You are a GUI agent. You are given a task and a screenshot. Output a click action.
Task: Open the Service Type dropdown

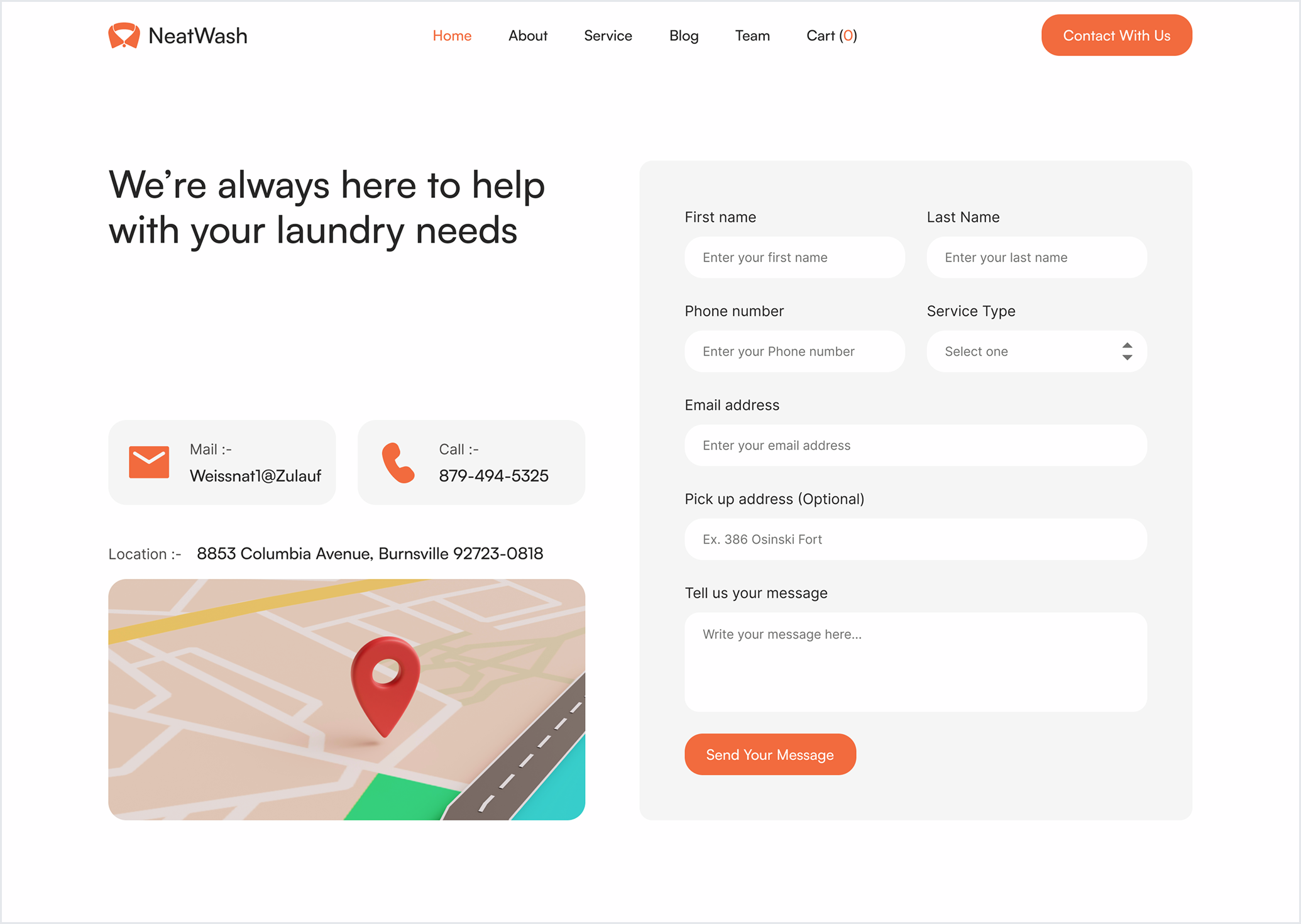pyautogui.click(x=1036, y=351)
